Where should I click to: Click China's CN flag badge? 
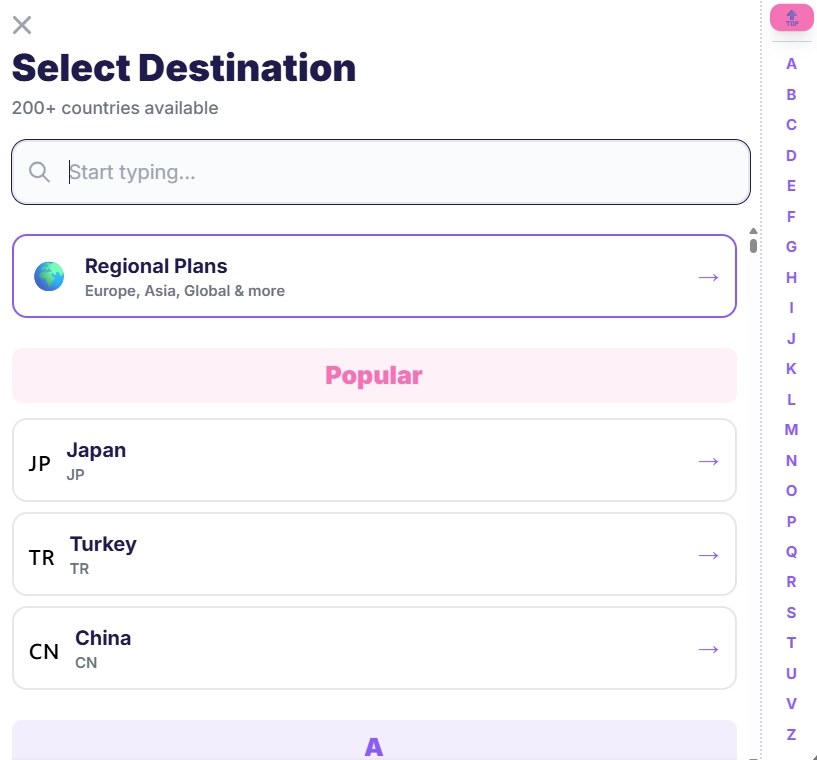point(43,650)
